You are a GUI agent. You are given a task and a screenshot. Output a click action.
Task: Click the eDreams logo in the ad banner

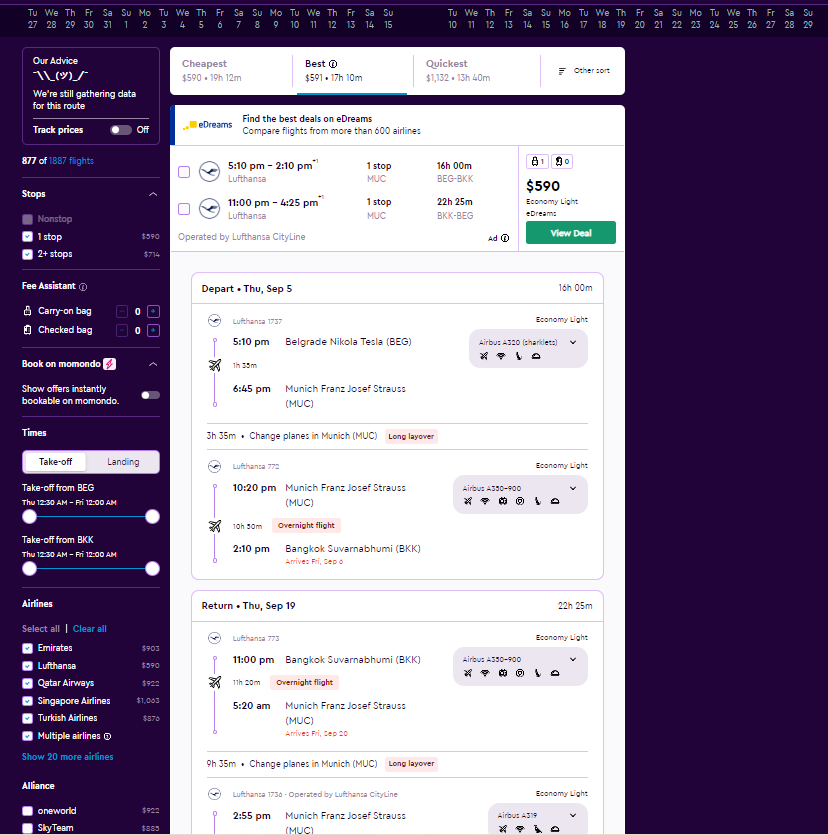tap(208, 125)
